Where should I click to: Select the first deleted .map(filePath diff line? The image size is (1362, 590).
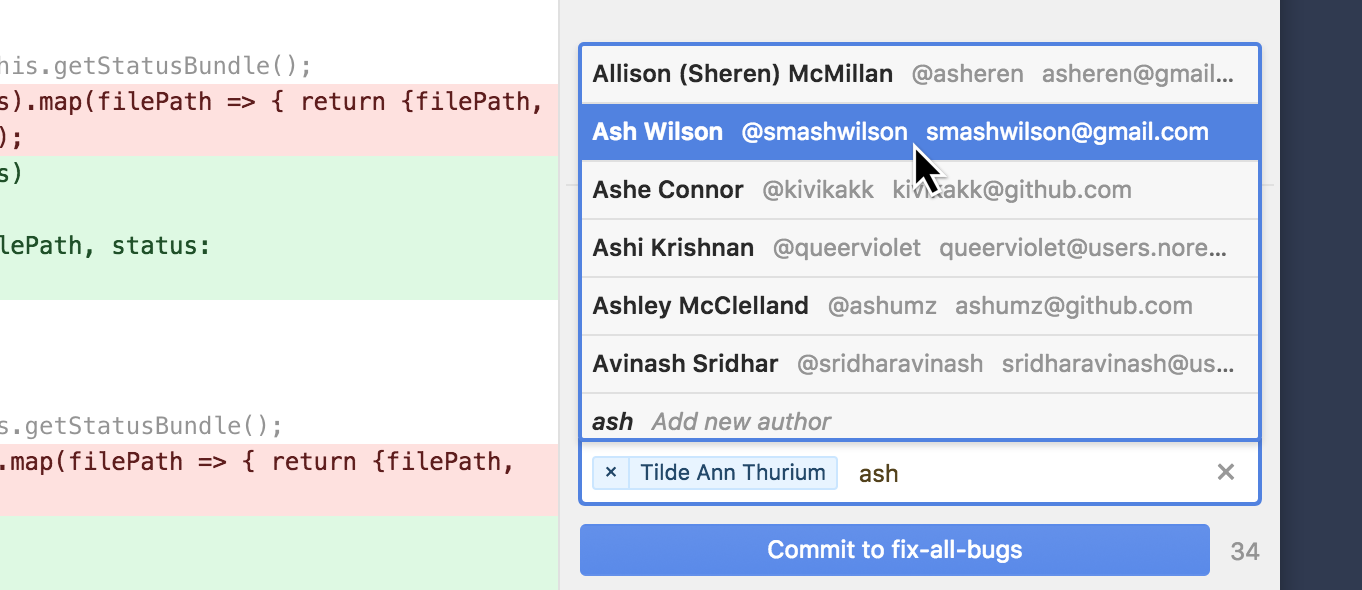[x=279, y=102]
